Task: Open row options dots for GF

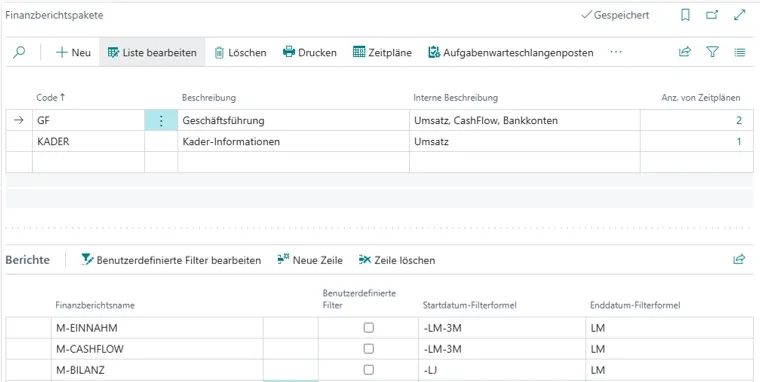Action: coord(161,120)
